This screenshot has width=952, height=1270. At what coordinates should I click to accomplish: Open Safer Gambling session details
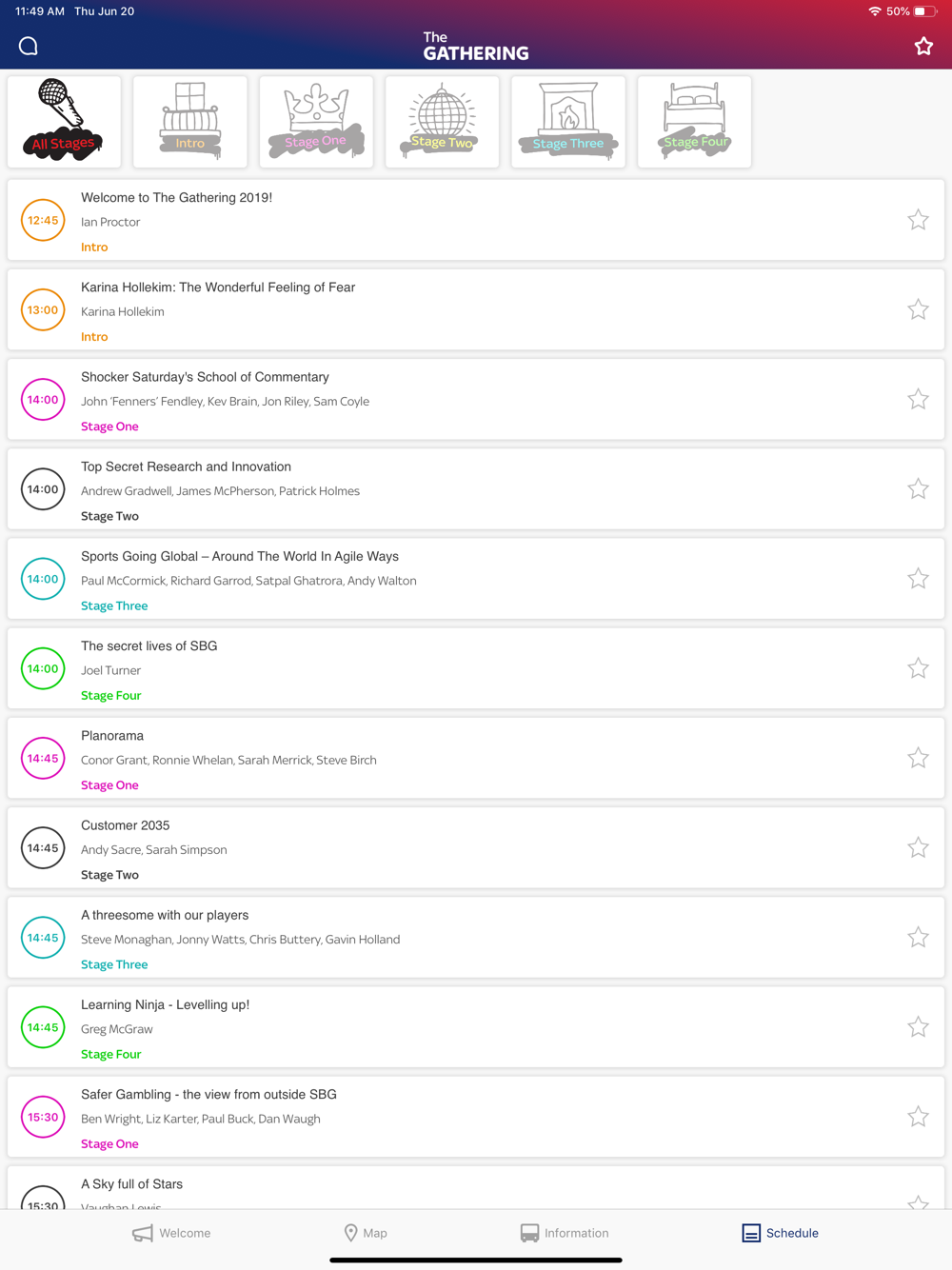coord(476,1117)
